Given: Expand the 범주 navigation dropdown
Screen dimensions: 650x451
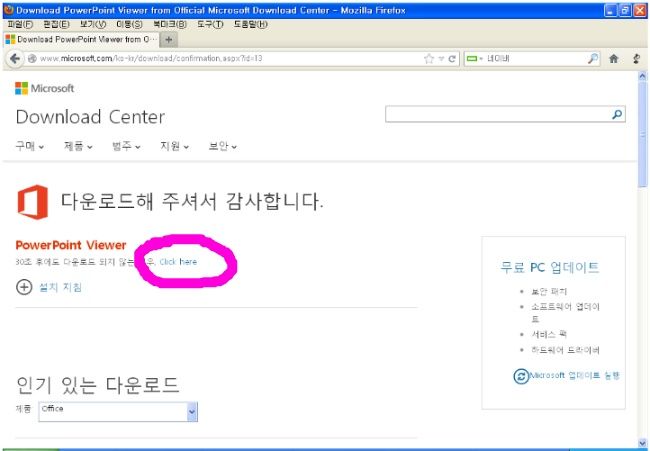Looking at the screenshot, I should pyautogui.click(x=126, y=146).
